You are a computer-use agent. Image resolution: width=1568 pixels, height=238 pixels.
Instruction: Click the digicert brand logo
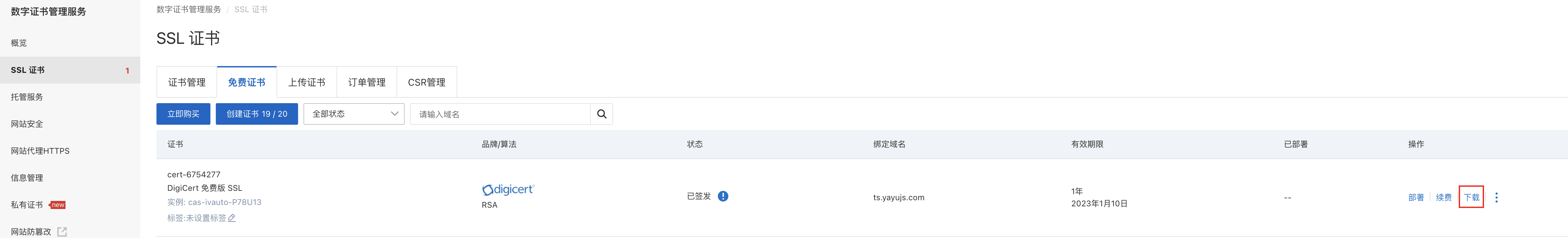[x=508, y=189]
